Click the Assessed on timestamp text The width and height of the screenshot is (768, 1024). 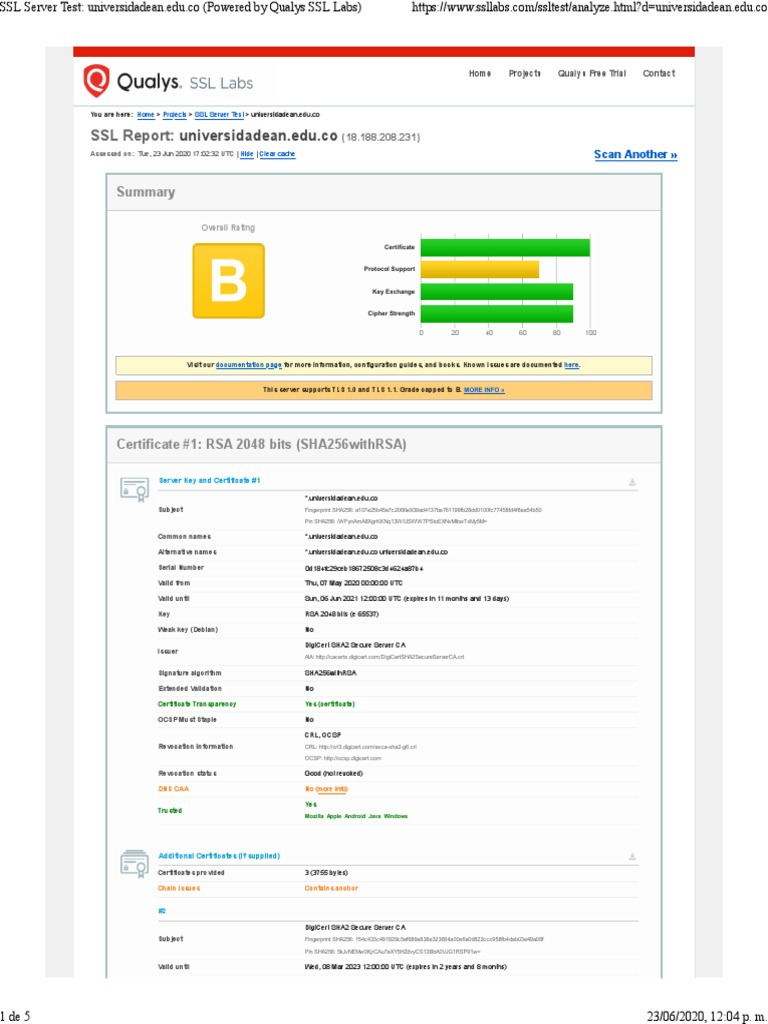(162, 154)
